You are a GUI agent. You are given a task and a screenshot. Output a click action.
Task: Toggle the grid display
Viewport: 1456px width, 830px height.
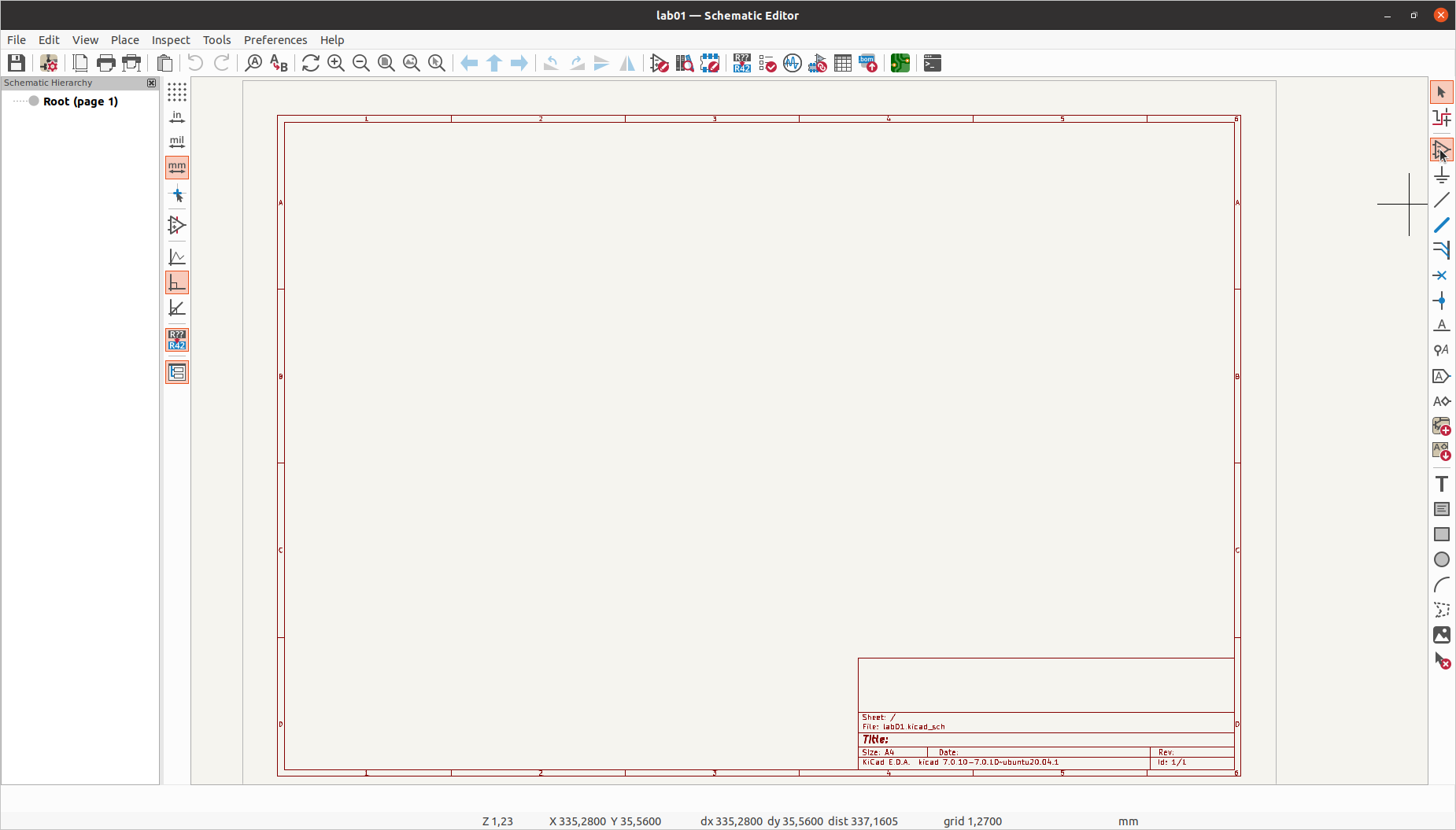click(176, 92)
